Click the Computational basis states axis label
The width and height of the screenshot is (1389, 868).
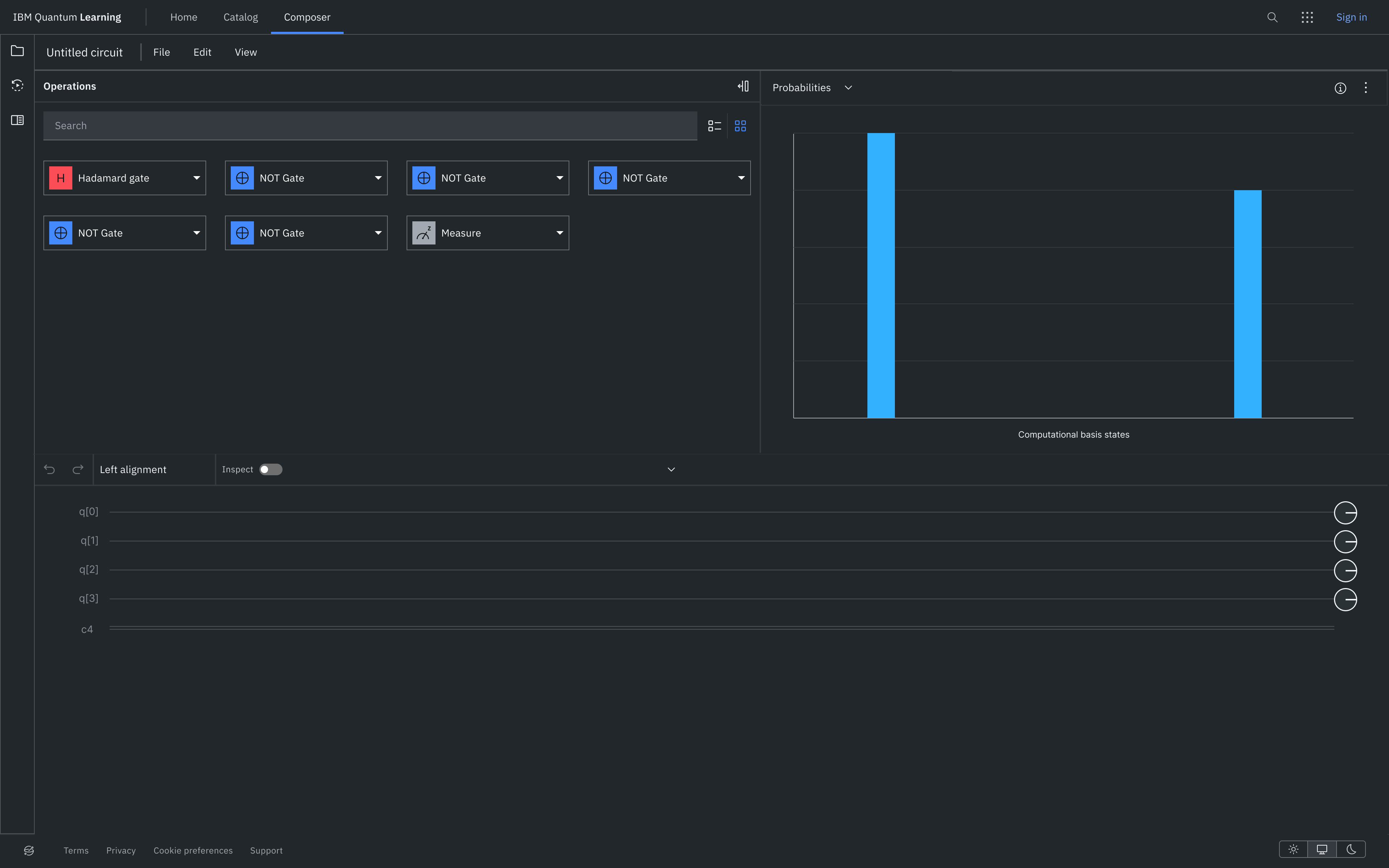(x=1073, y=435)
